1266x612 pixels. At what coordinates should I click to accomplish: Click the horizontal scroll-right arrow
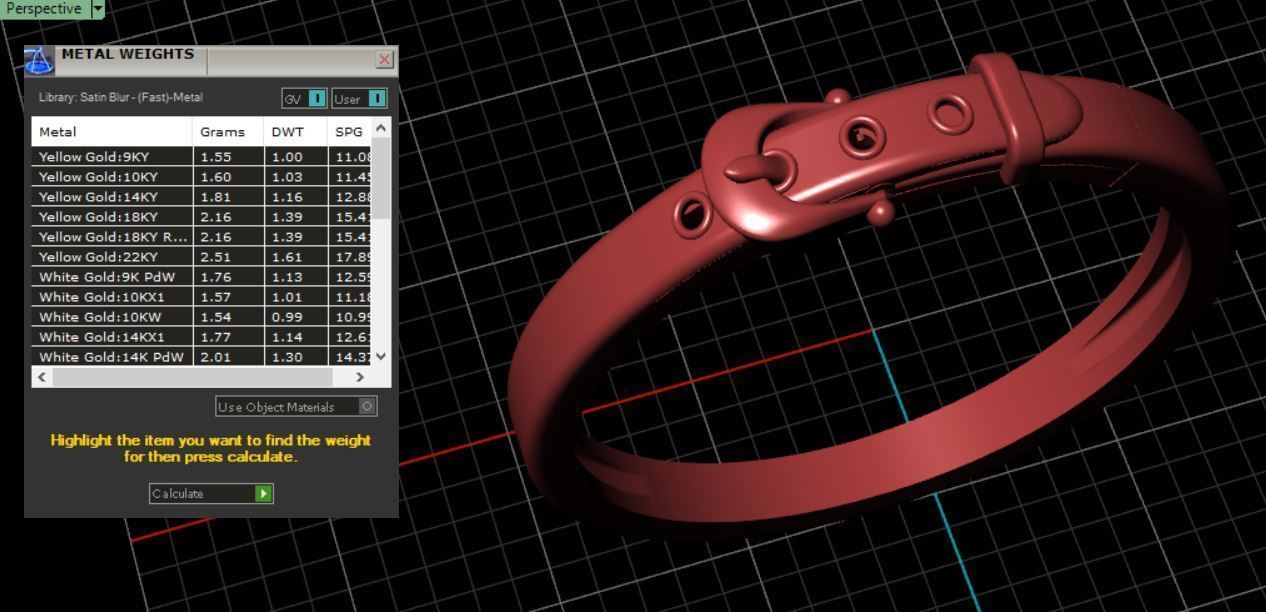click(x=361, y=377)
